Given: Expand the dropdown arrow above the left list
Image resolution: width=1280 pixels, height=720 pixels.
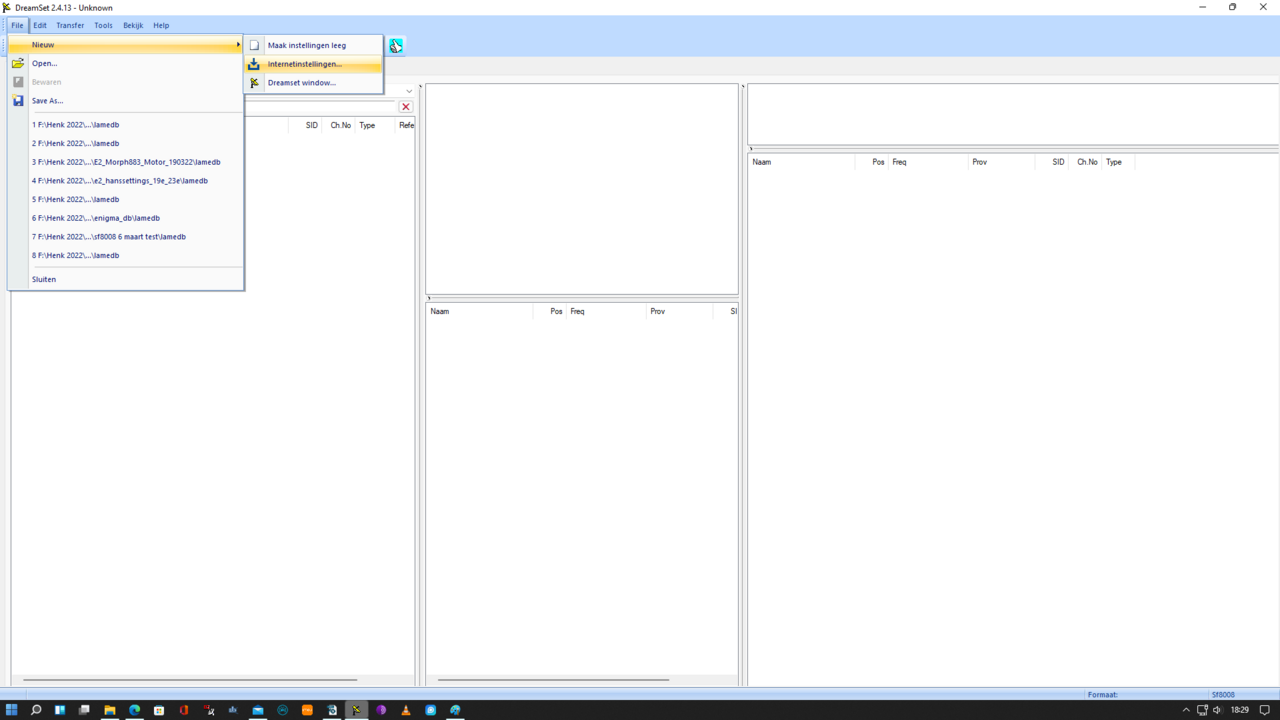Looking at the screenshot, I should point(409,91).
